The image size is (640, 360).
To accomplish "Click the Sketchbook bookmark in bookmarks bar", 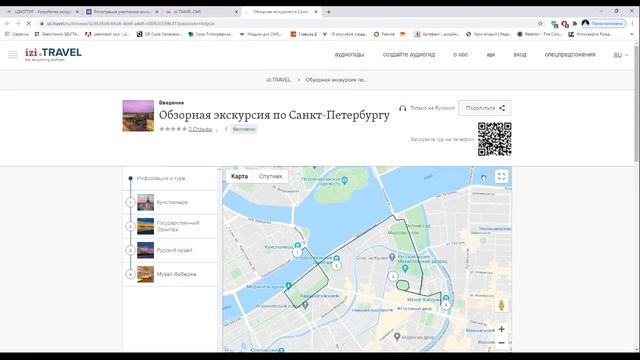I will coord(57,34).
